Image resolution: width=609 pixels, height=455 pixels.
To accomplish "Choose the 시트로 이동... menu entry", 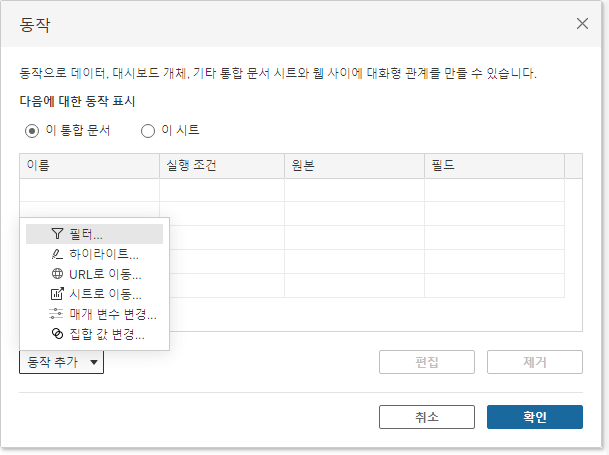I will (94, 294).
